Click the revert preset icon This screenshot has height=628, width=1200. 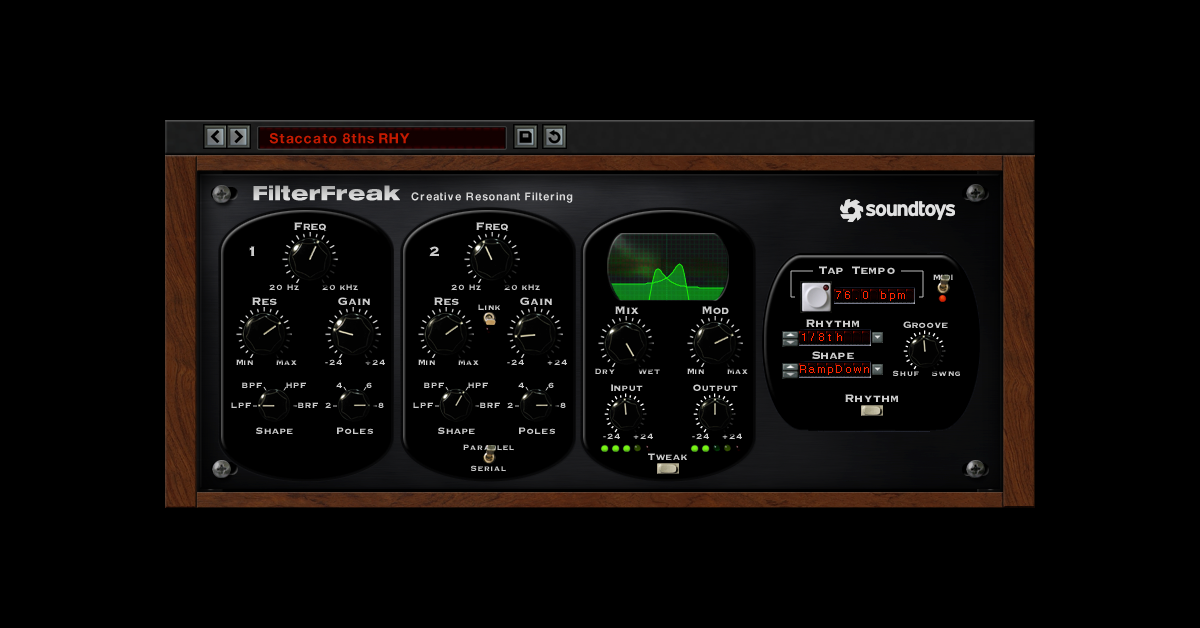click(x=553, y=136)
